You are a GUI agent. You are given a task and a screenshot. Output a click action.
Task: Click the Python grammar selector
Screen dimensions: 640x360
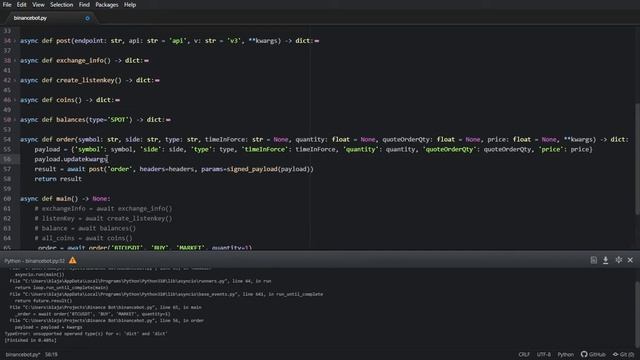(566, 354)
